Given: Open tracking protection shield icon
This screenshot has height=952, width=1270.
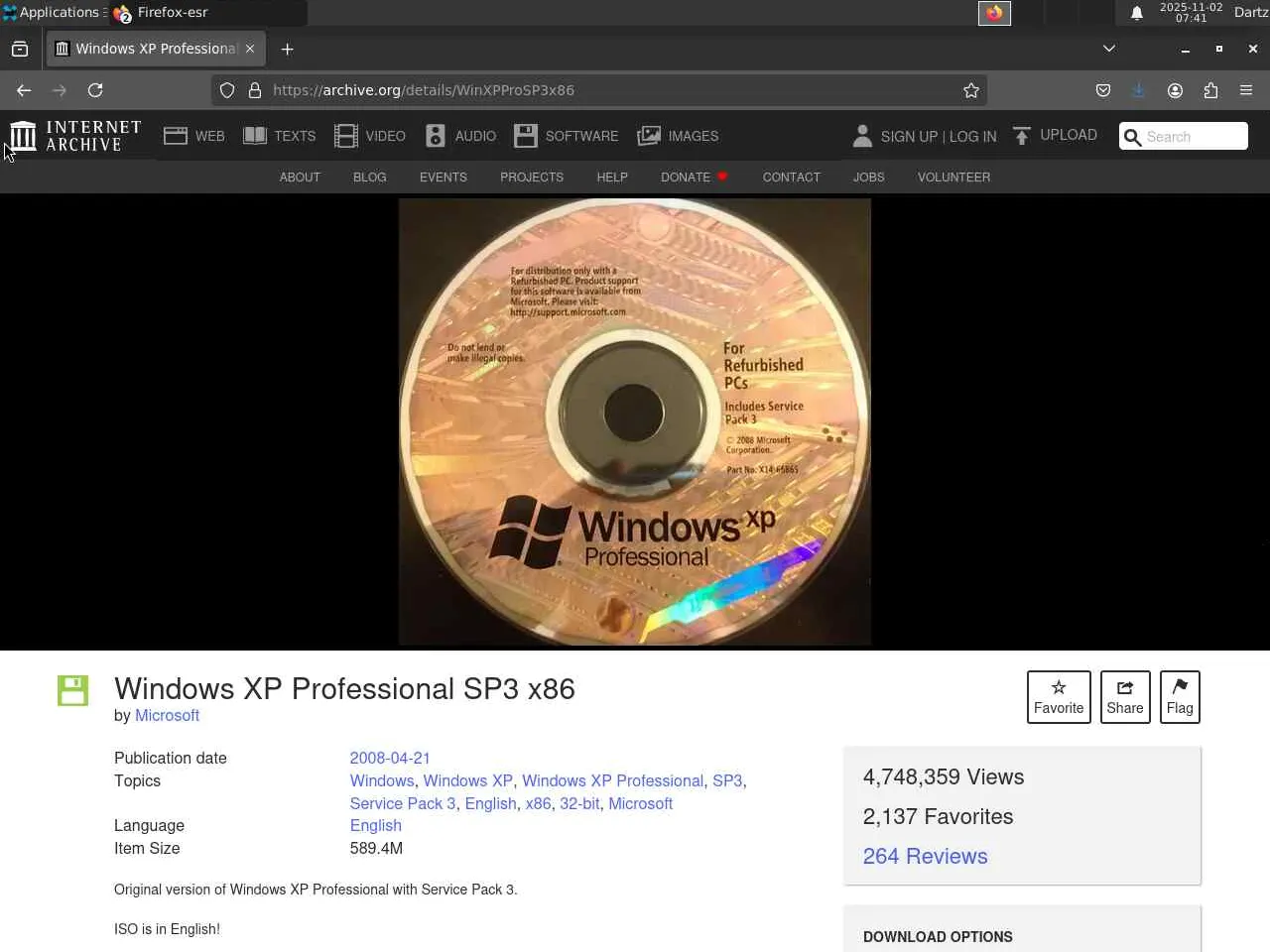Looking at the screenshot, I should pyautogui.click(x=227, y=90).
